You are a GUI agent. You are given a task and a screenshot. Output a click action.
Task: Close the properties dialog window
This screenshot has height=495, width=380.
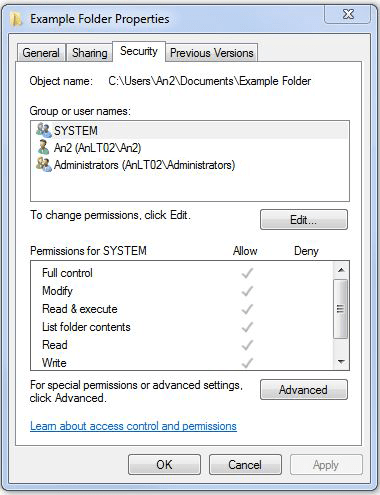(x=348, y=14)
